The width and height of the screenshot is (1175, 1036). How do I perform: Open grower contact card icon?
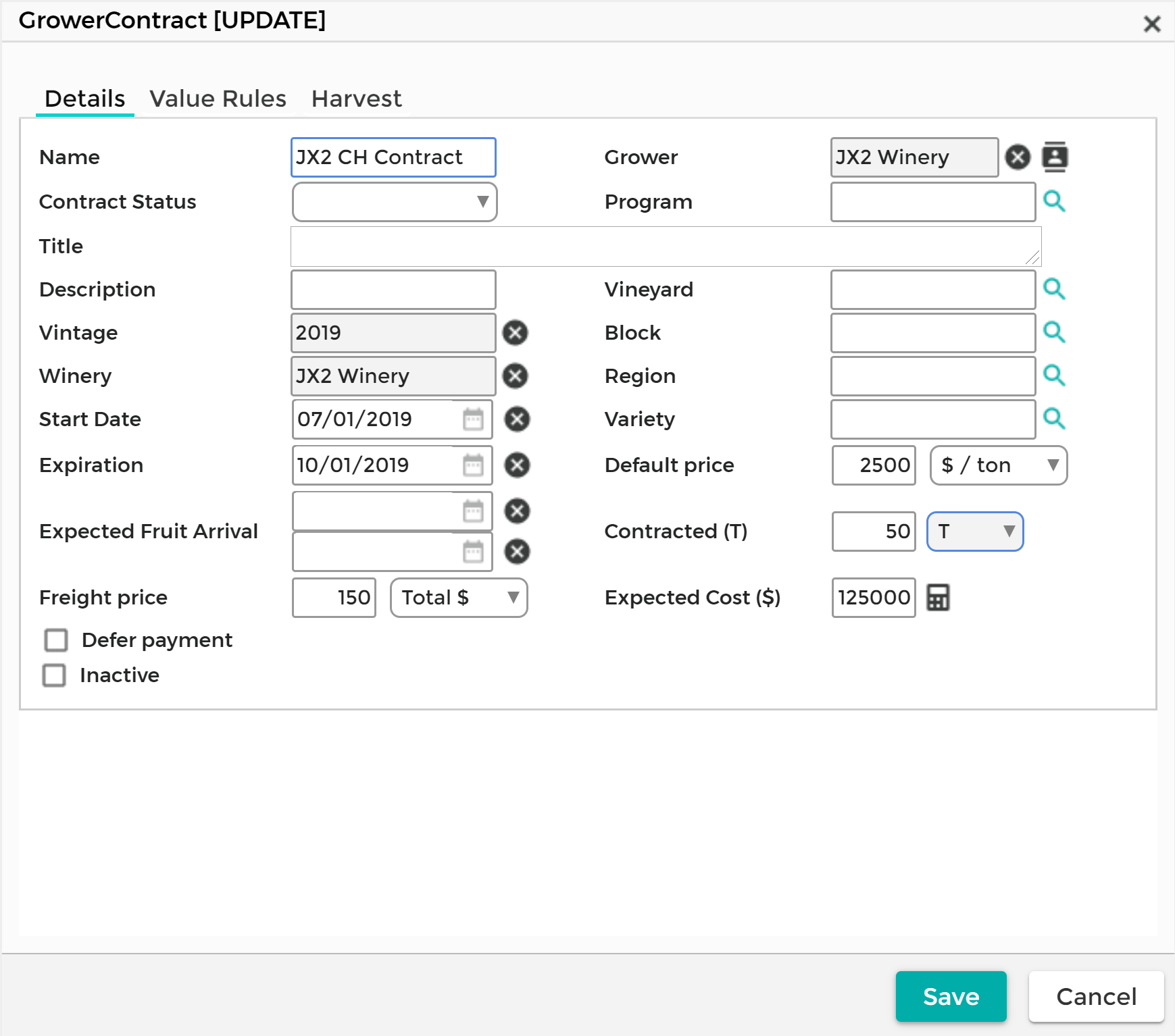1055,157
